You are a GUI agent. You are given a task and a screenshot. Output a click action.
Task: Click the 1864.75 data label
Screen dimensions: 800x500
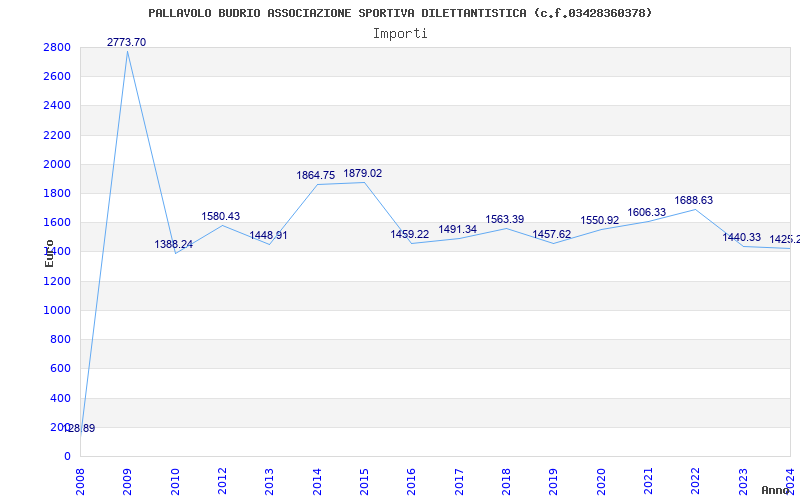click(x=316, y=176)
